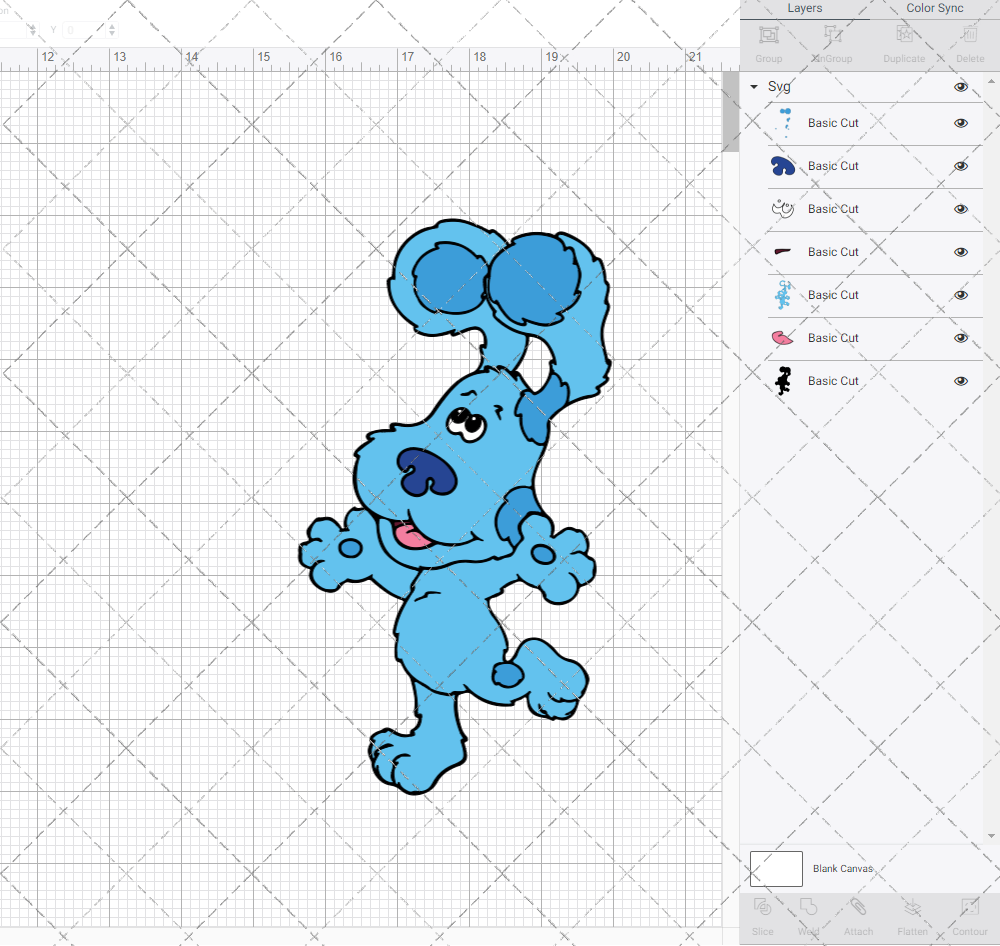Image resolution: width=1000 pixels, height=946 pixels.
Task: Hide the black outline Basic Cut layer
Action: point(961,381)
